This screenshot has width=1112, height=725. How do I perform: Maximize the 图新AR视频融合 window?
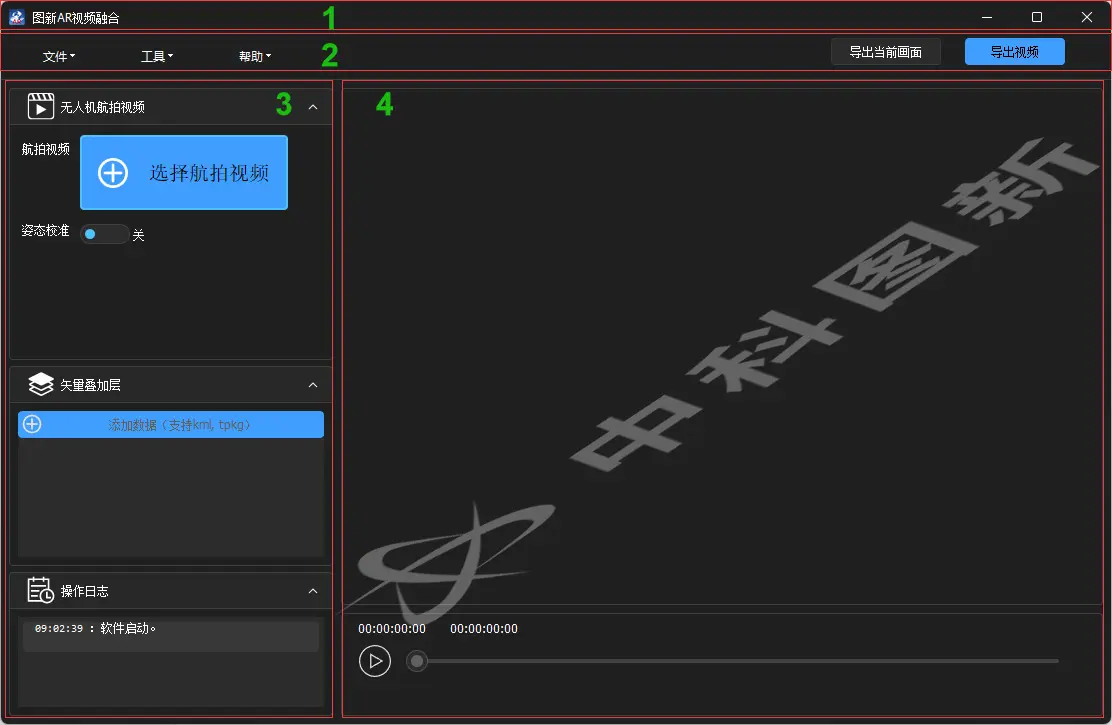click(1037, 17)
